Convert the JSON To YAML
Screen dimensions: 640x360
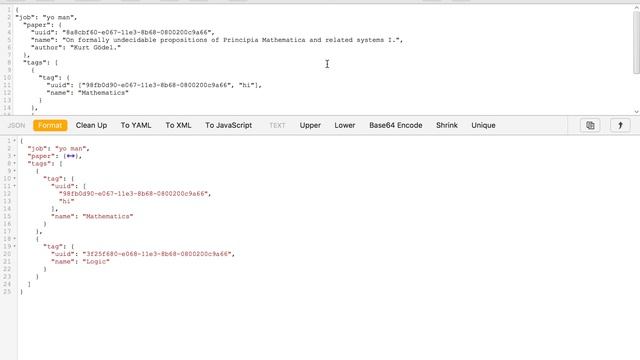tap(136, 125)
